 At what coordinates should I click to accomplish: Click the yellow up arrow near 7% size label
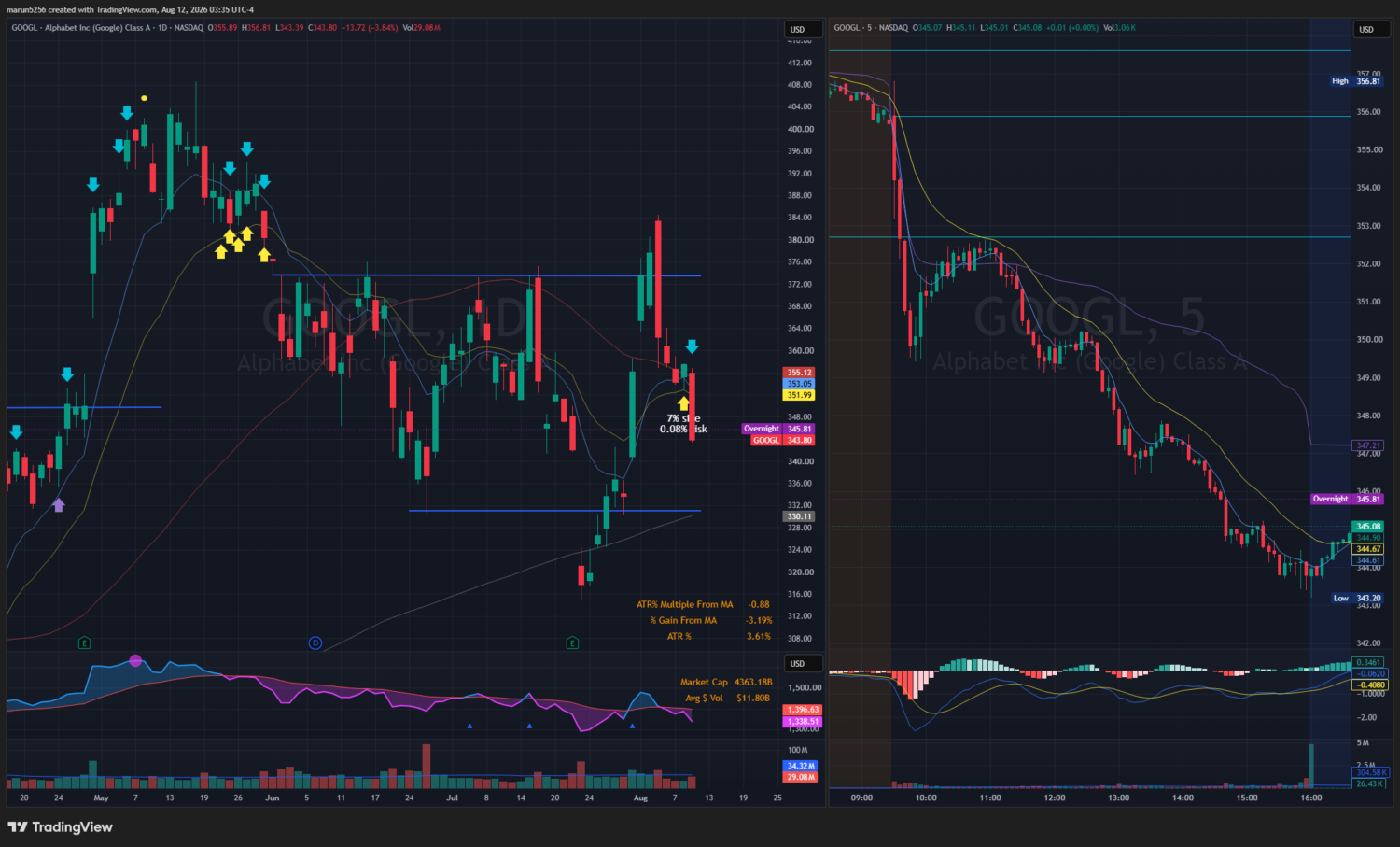point(683,403)
